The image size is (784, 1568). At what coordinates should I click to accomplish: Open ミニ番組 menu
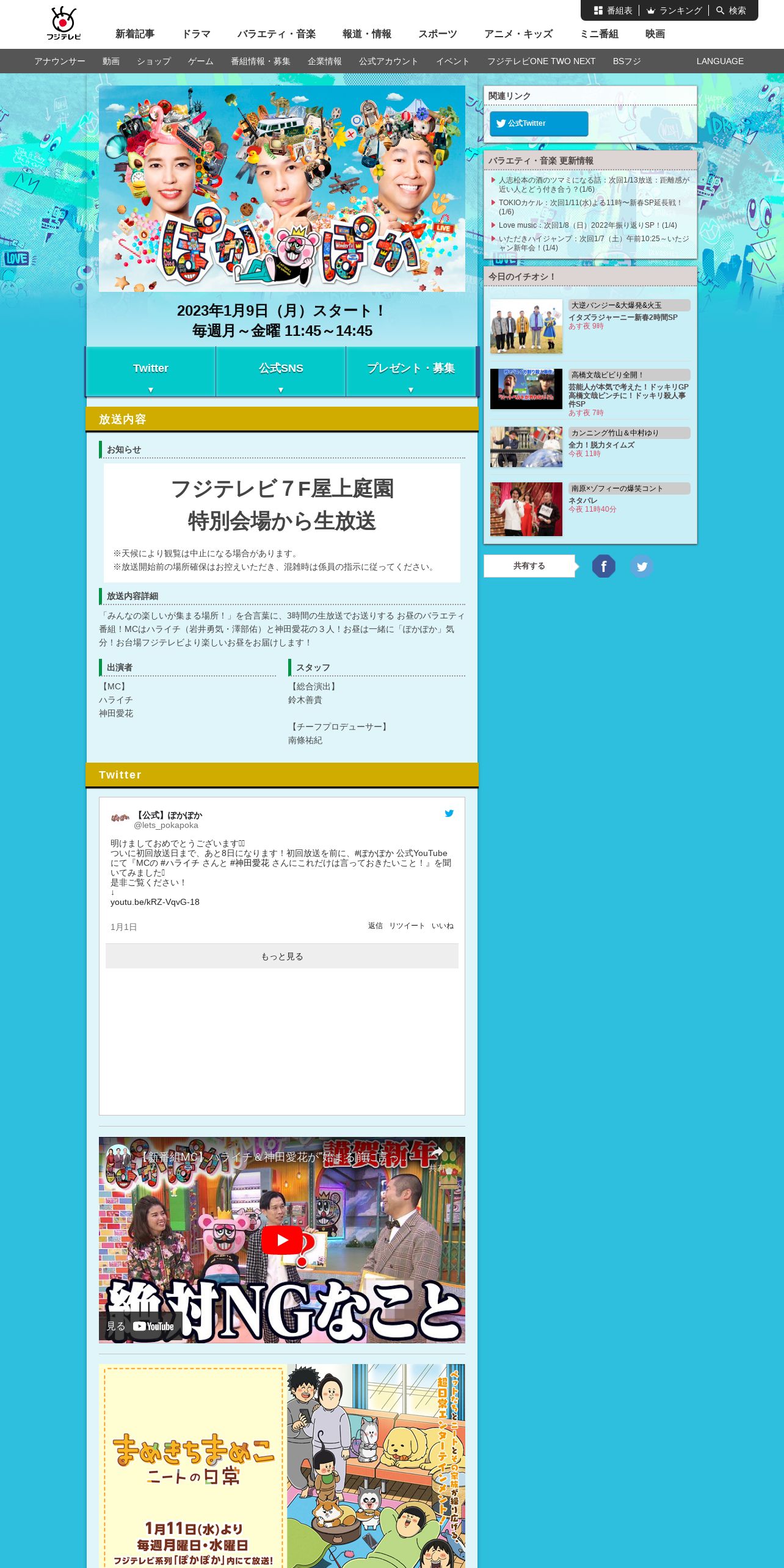599,34
